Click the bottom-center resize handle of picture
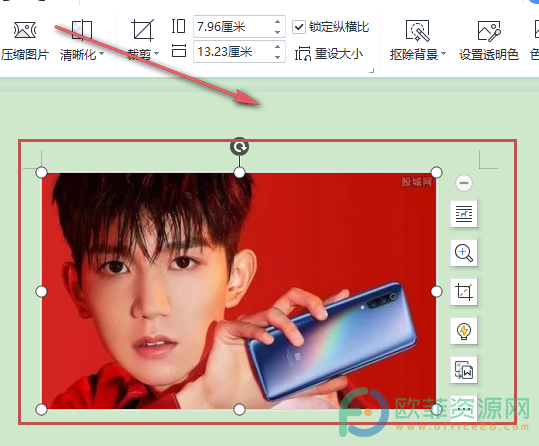Viewport: 539px width, 446px height. pyautogui.click(x=239, y=410)
